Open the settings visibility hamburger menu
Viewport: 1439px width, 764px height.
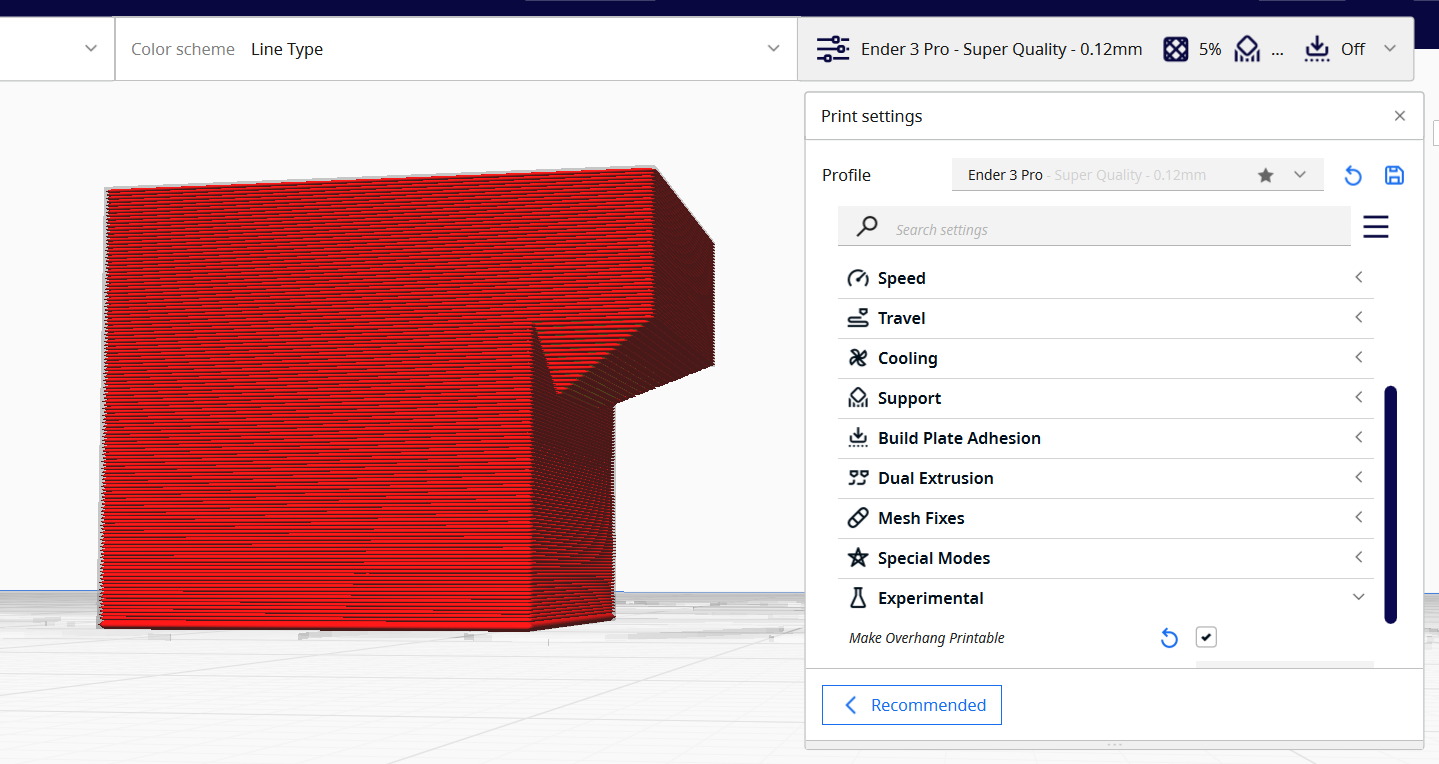point(1376,227)
